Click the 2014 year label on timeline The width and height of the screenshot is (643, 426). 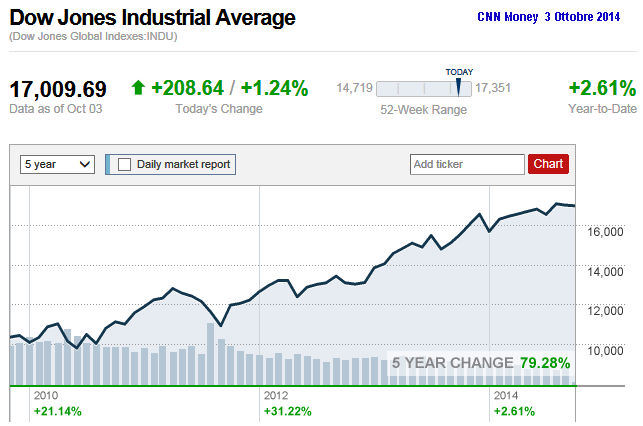506,396
